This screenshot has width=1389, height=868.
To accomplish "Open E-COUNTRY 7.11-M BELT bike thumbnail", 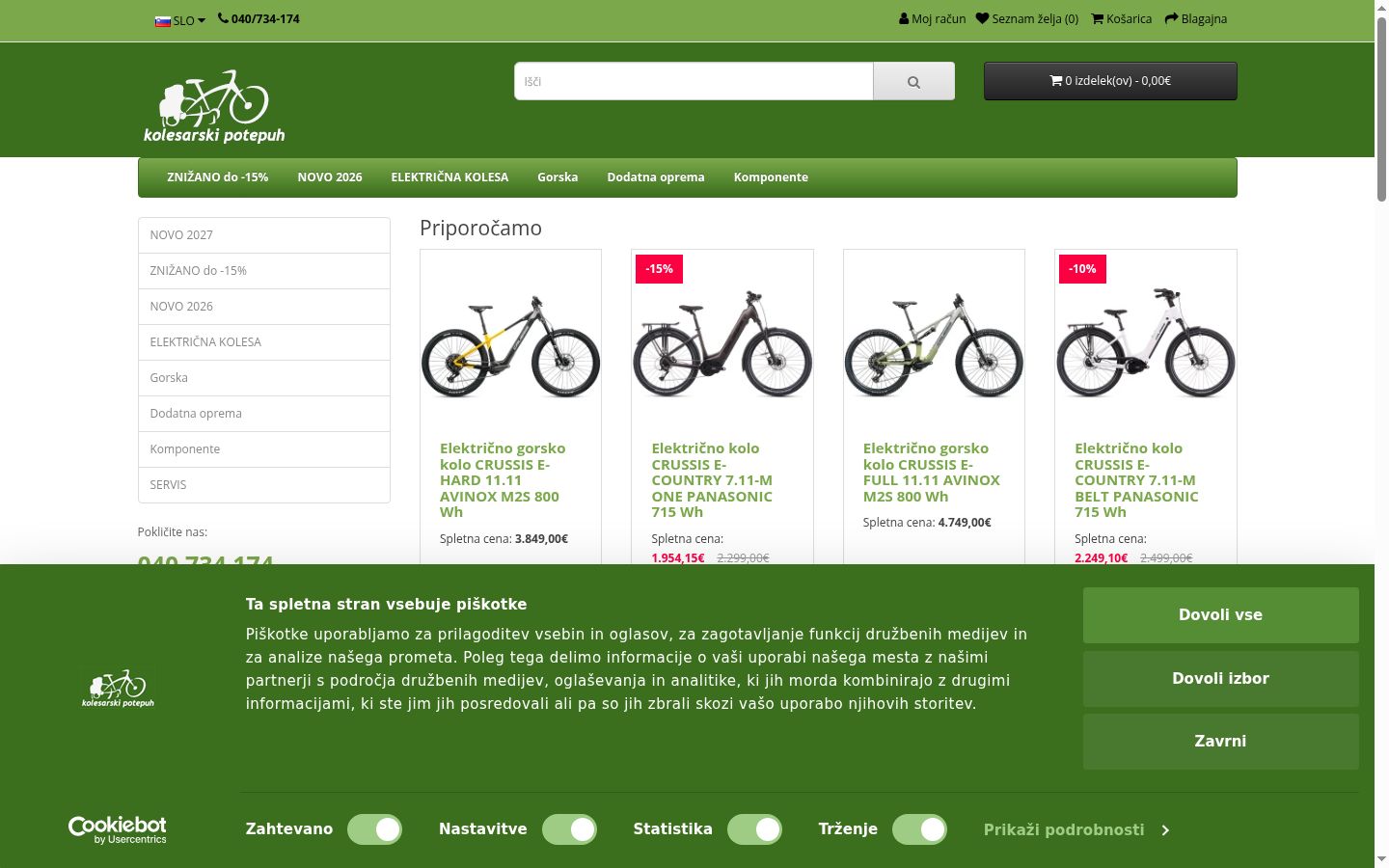I will (x=1146, y=342).
